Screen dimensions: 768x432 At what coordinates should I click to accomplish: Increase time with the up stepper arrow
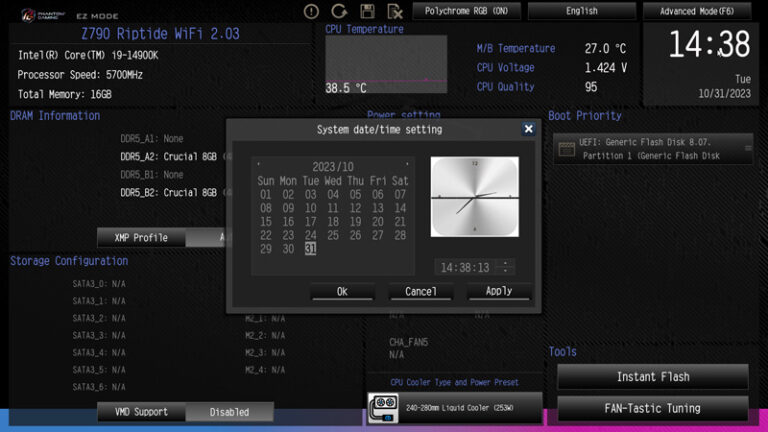tap(505, 263)
